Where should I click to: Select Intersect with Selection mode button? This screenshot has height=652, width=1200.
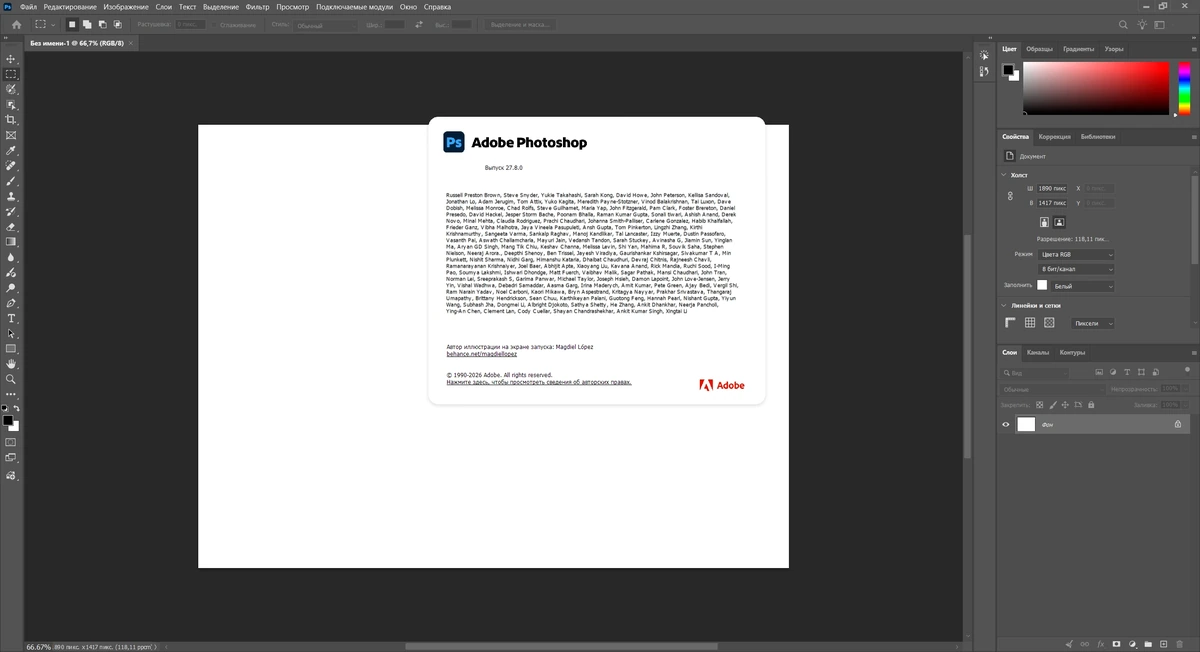118,23
